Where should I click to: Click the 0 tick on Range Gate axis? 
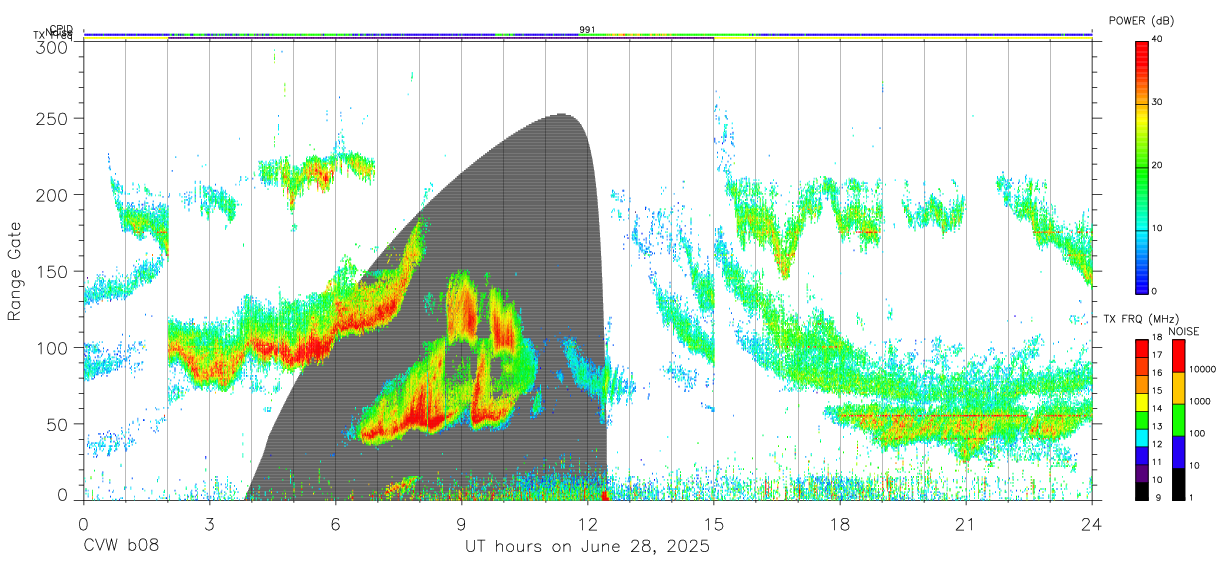(x=62, y=494)
